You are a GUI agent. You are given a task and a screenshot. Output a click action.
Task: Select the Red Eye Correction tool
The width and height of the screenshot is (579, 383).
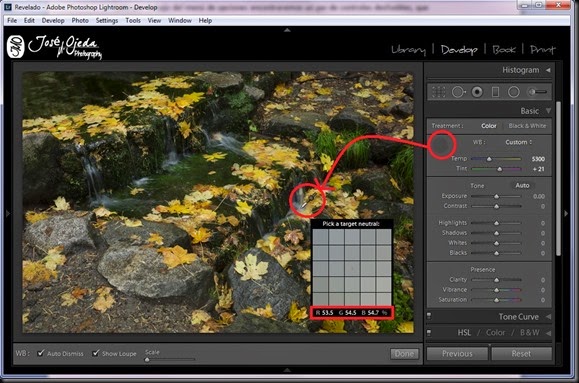[x=477, y=92]
